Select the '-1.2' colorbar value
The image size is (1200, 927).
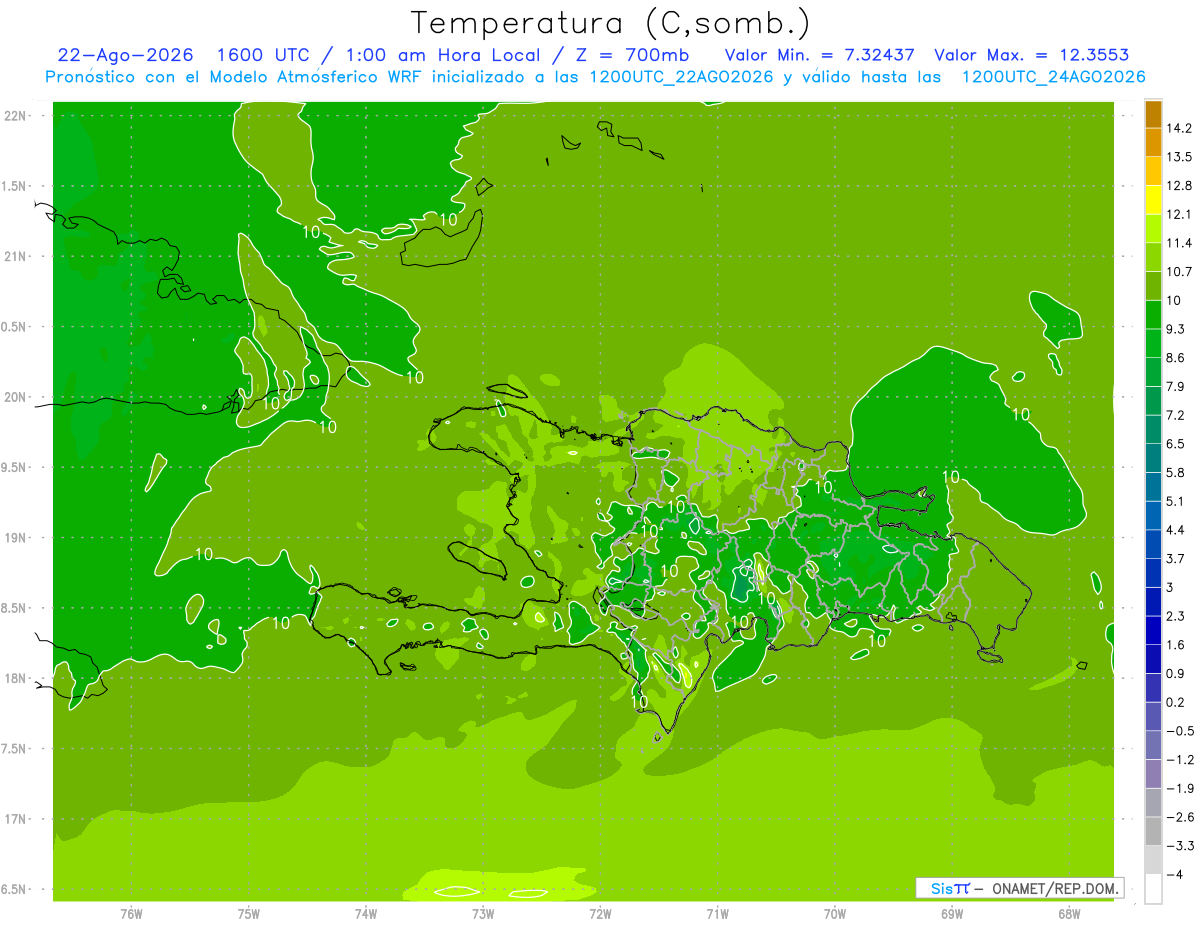click(x=1179, y=760)
